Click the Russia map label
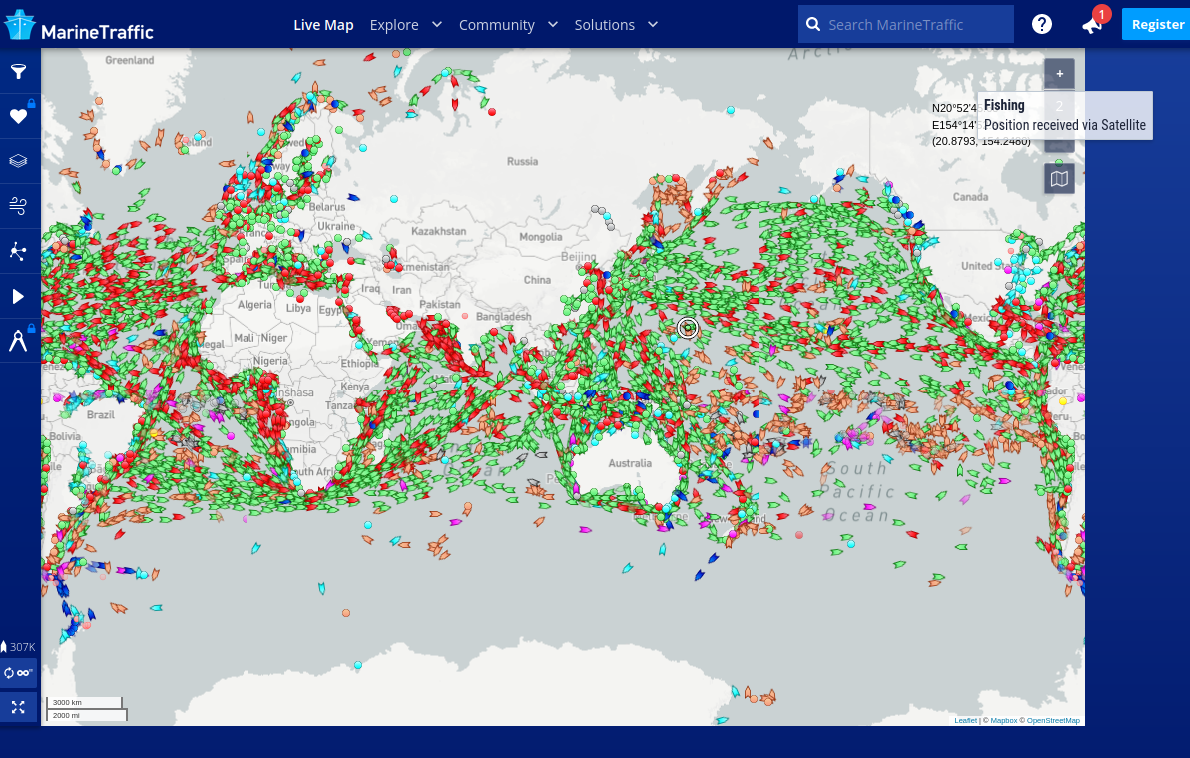The height and width of the screenshot is (758, 1190). point(522,161)
